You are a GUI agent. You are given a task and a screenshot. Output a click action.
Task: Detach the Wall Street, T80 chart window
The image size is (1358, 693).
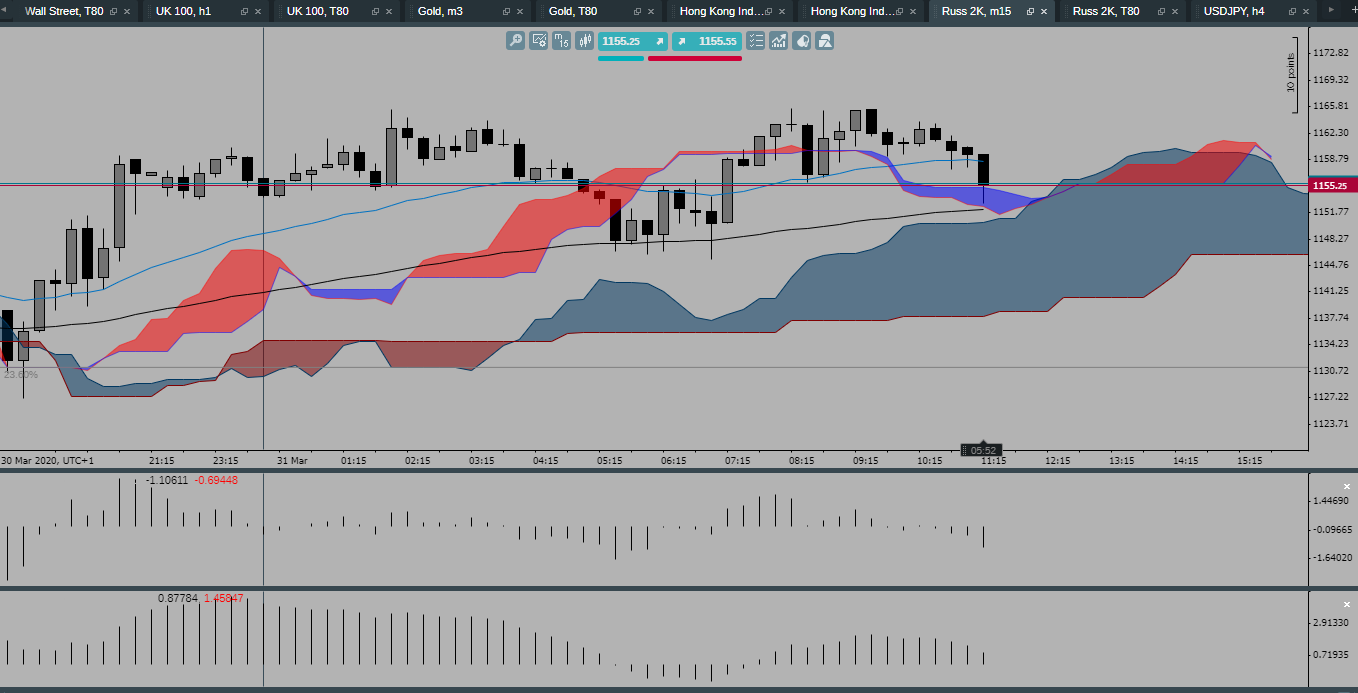pyautogui.click(x=113, y=12)
